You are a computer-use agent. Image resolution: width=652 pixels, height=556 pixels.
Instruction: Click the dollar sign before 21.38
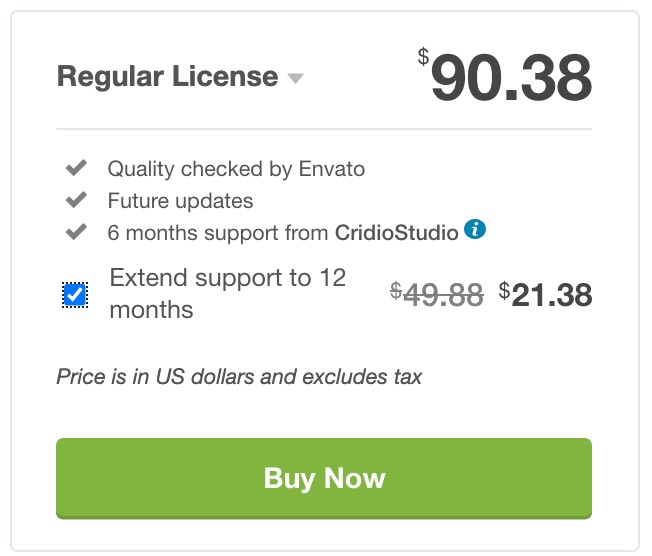pyautogui.click(x=504, y=291)
